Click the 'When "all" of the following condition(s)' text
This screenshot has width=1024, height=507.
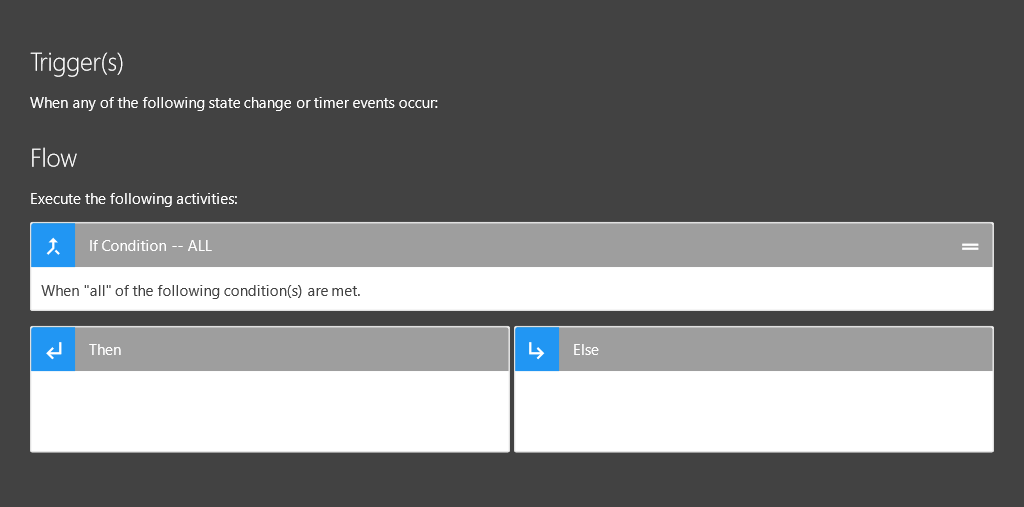[x=200, y=291]
